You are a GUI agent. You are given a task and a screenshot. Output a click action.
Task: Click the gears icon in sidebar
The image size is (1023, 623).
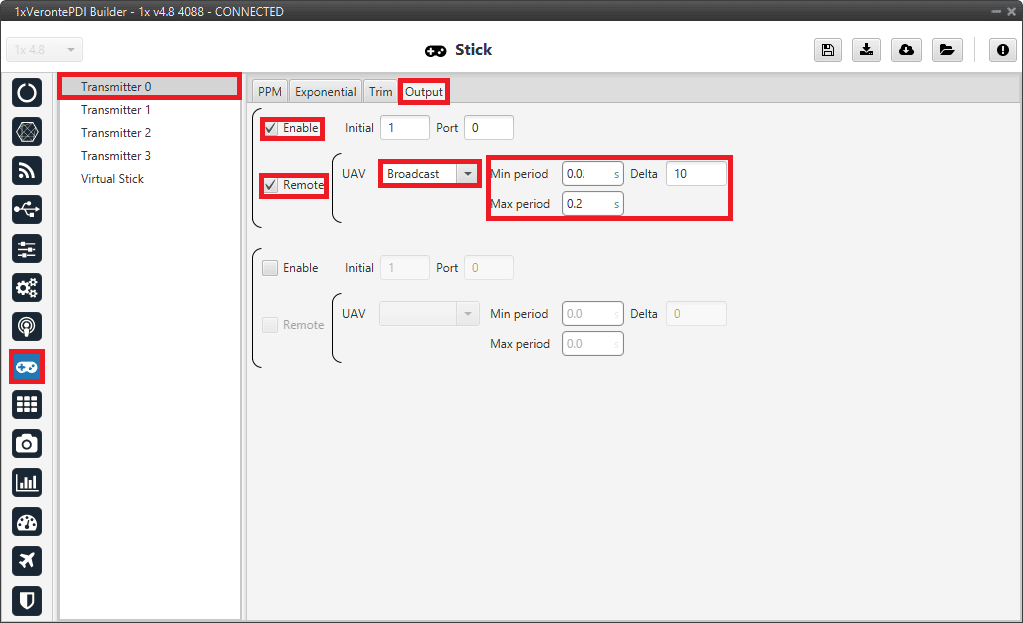(27, 288)
